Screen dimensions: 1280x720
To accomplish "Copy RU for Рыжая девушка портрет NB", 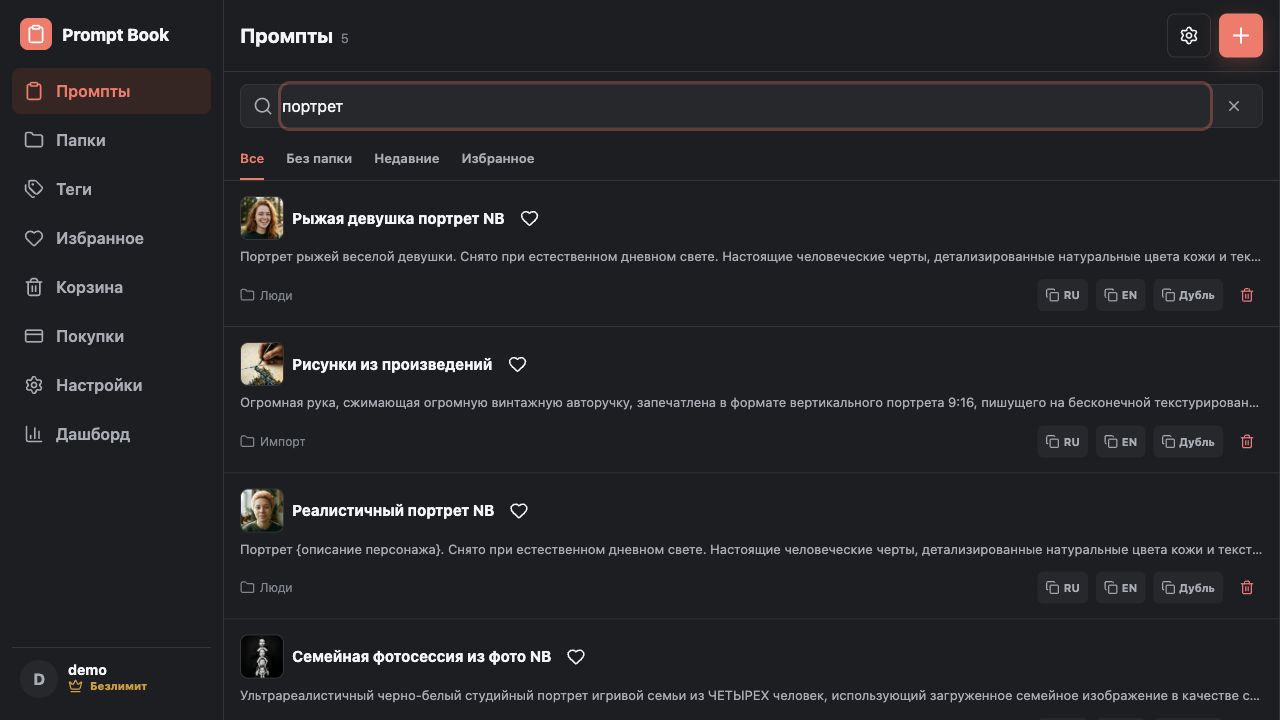I will pyautogui.click(x=1062, y=295).
